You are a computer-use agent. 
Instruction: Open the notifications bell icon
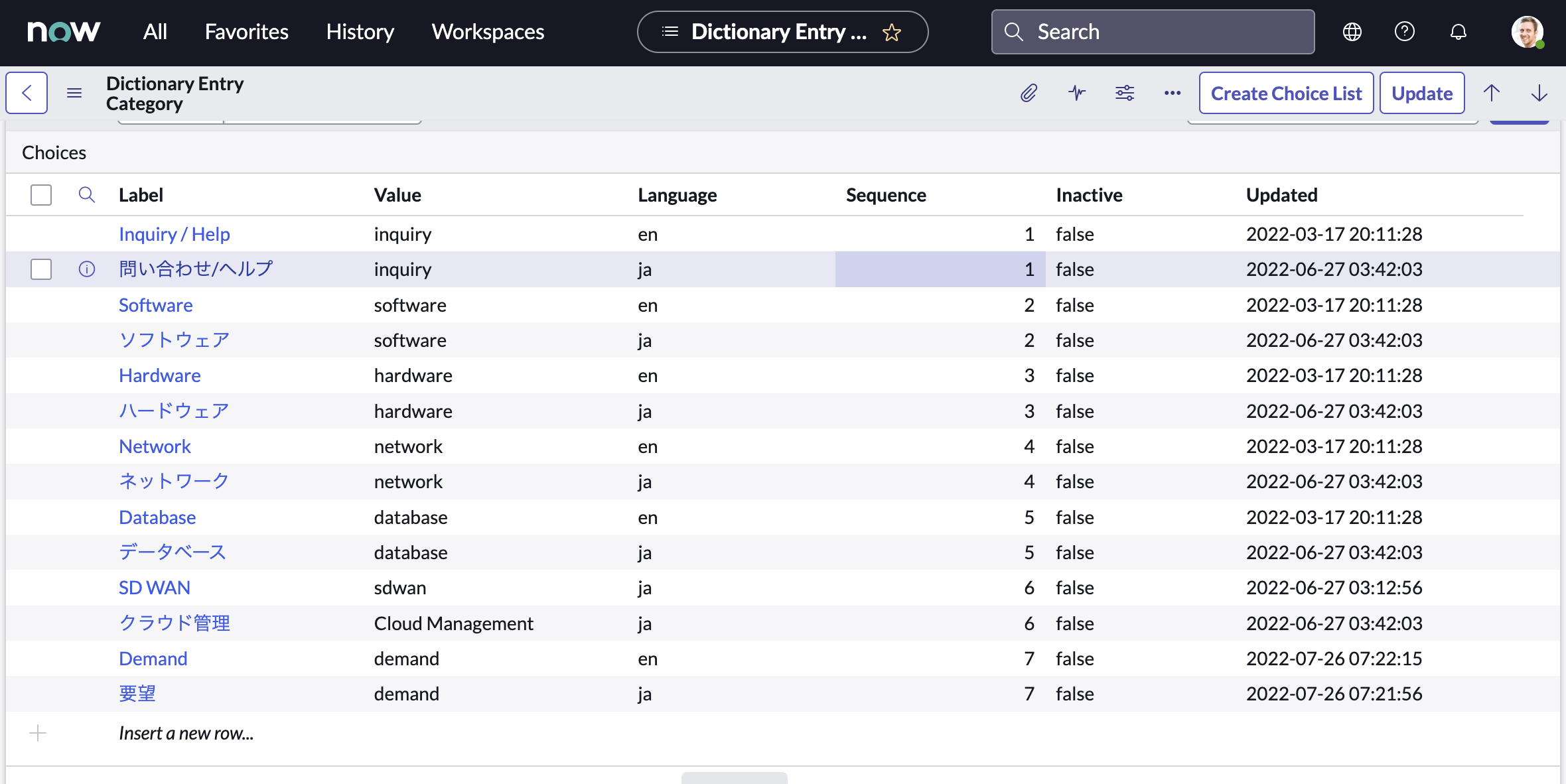(1458, 32)
